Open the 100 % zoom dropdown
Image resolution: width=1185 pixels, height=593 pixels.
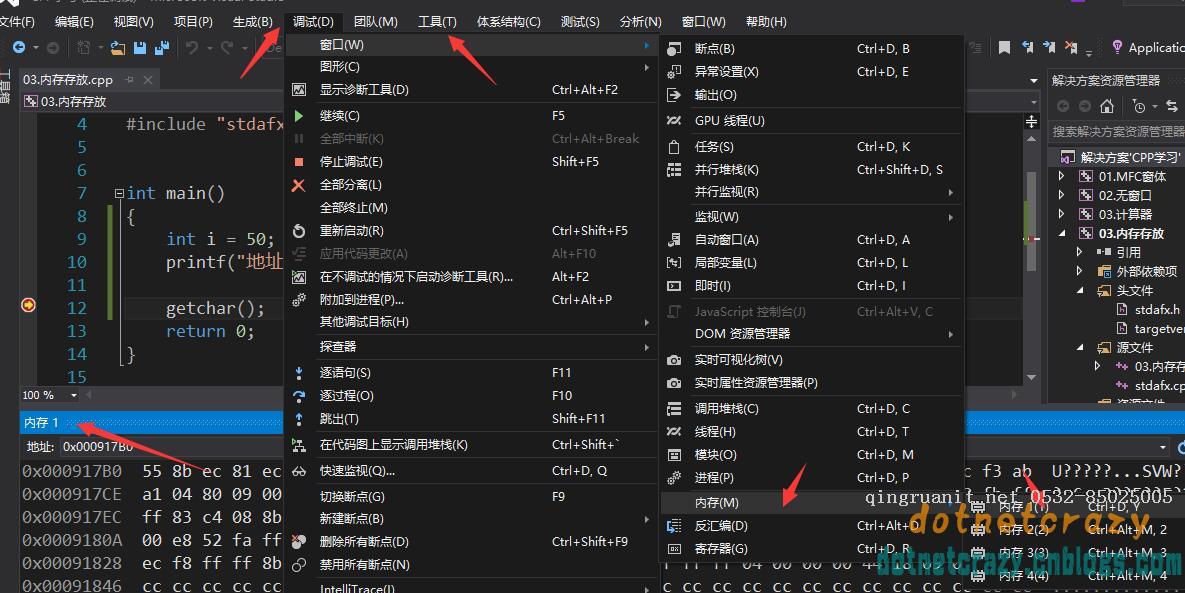pos(73,395)
